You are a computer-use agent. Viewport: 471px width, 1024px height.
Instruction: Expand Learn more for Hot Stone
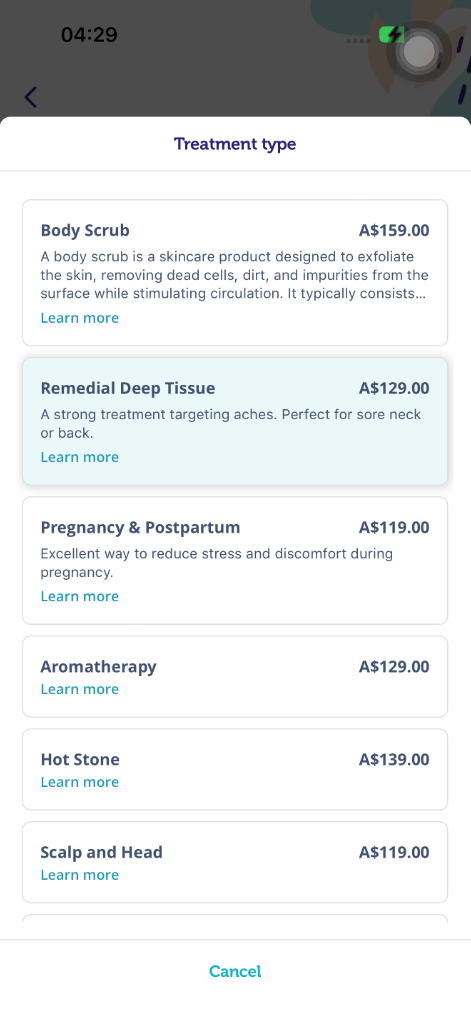(x=80, y=782)
